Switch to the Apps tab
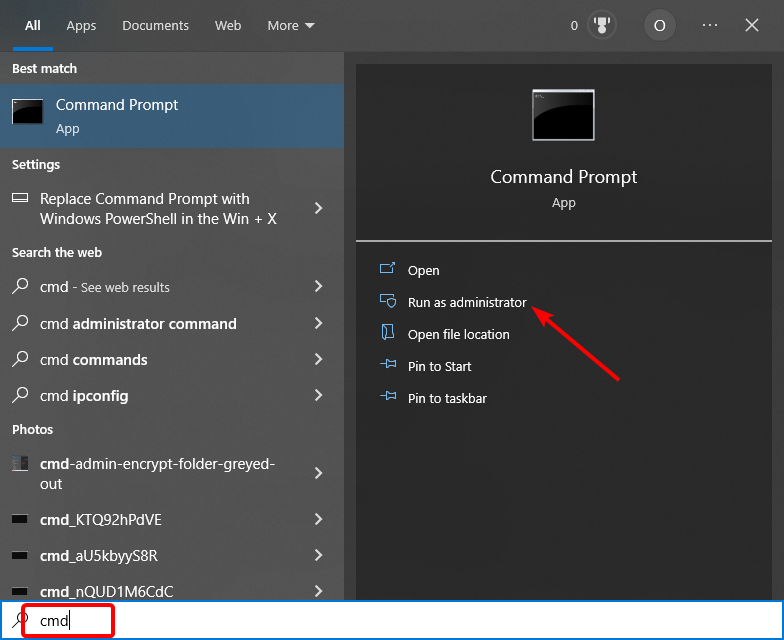This screenshot has height=640, width=784. (x=82, y=26)
